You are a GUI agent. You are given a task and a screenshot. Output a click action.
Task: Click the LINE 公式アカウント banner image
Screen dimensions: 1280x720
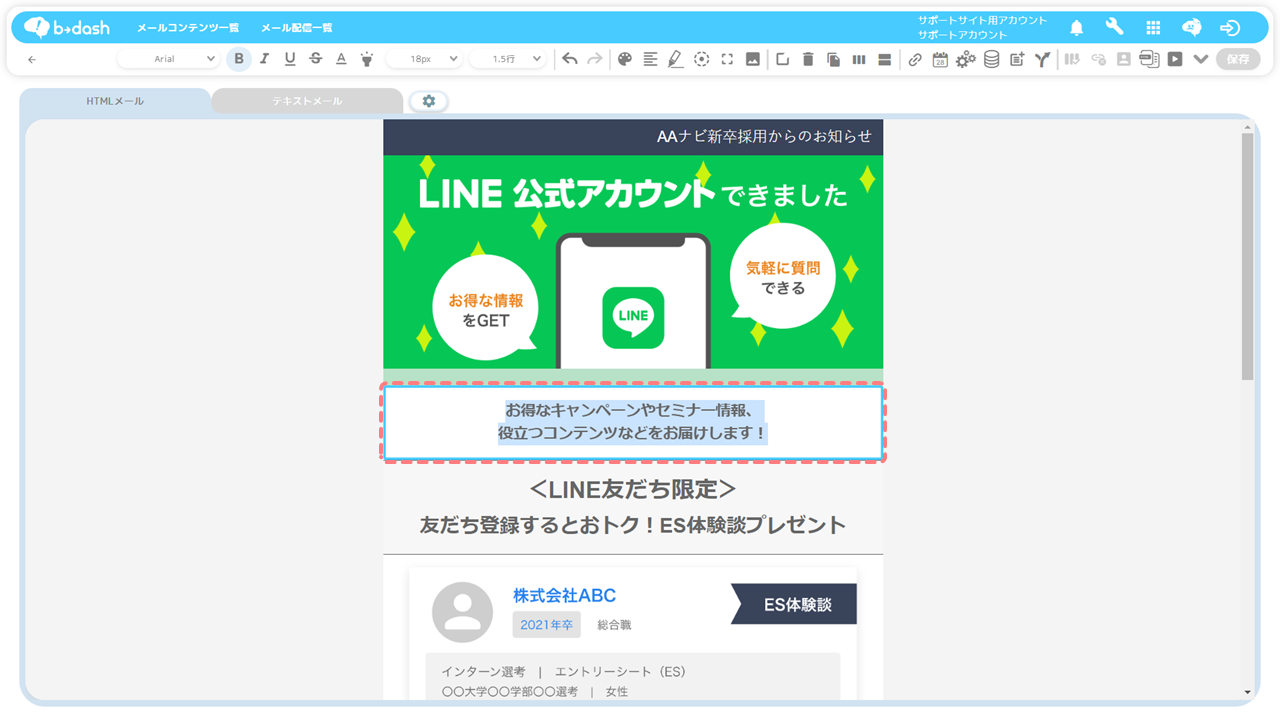tap(633, 262)
